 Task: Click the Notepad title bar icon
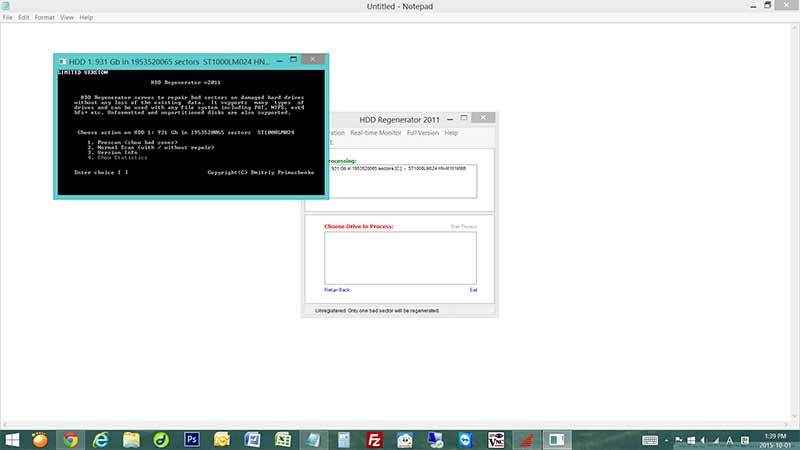(x=6, y=6)
